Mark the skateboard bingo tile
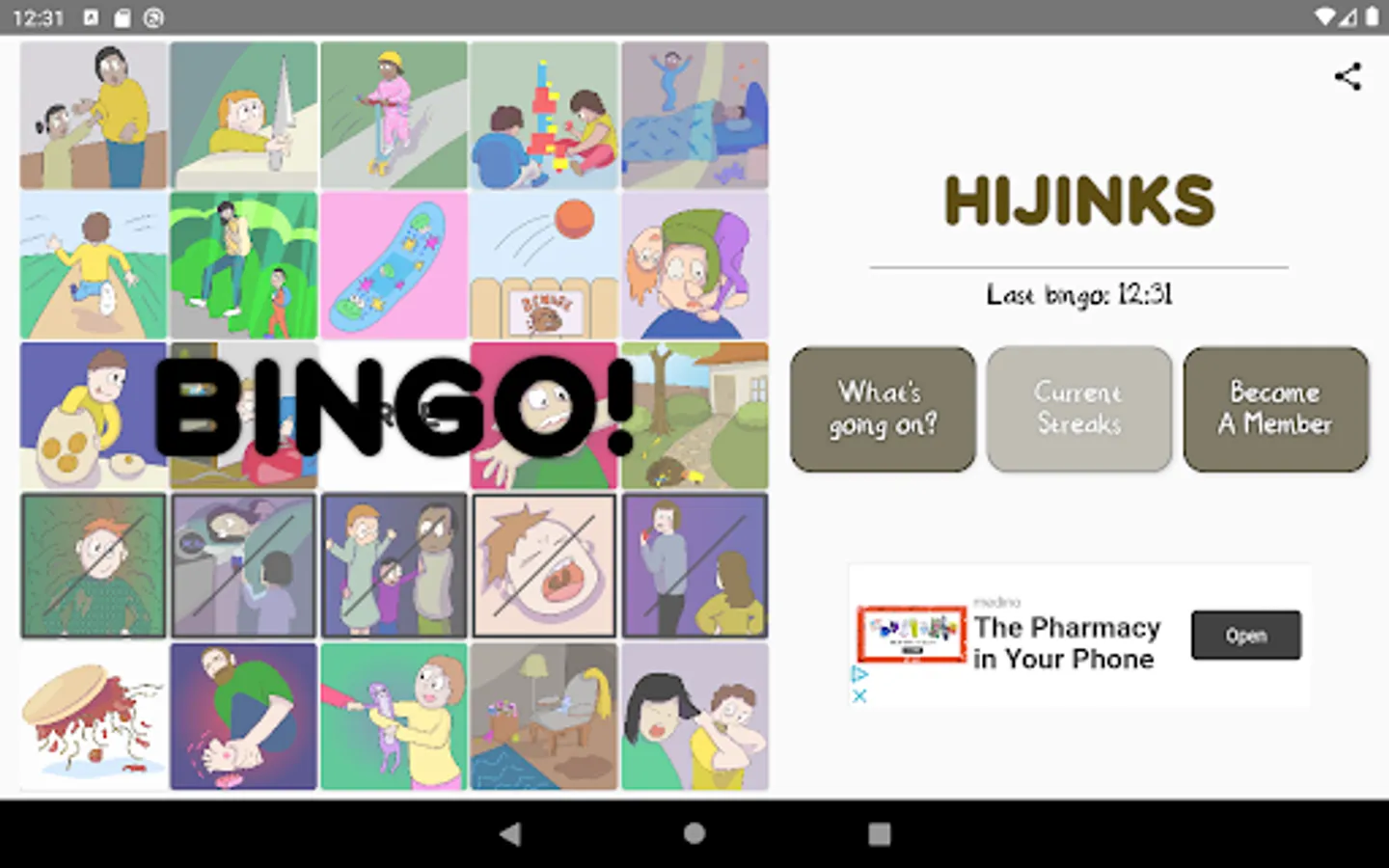The height and width of the screenshot is (868, 1389). (x=394, y=265)
